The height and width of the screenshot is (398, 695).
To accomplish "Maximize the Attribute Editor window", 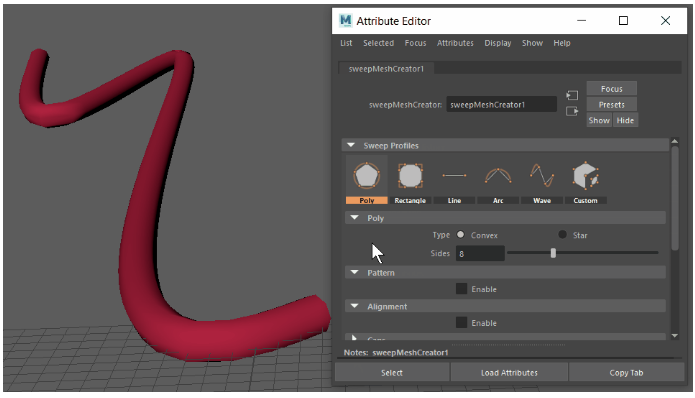I will [623, 20].
